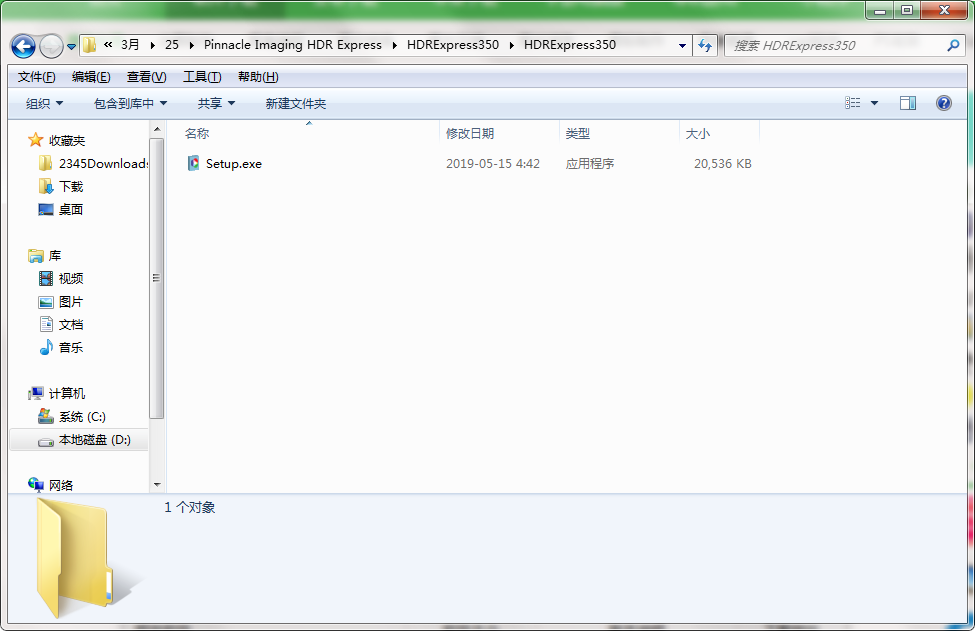Click navigation pane scrollbar down arrow
Viewport: 975px width, 631px height.
[157, 485]
